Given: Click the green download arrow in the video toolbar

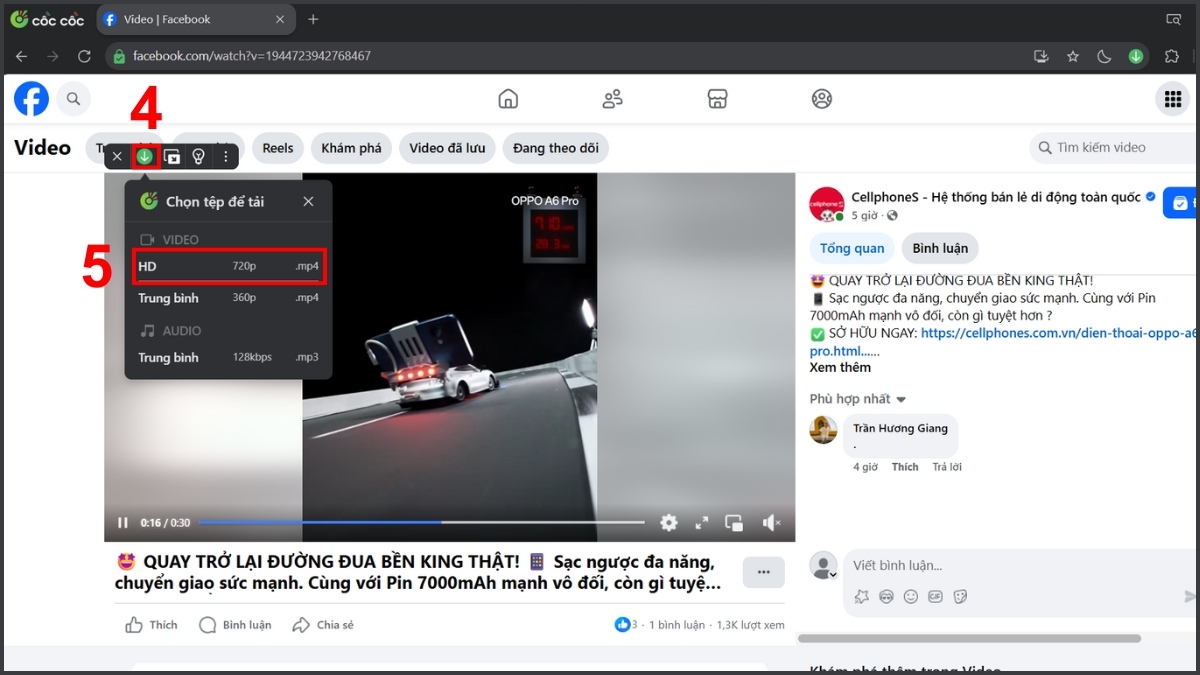Looking at the screenshot, I should (145, 156).
